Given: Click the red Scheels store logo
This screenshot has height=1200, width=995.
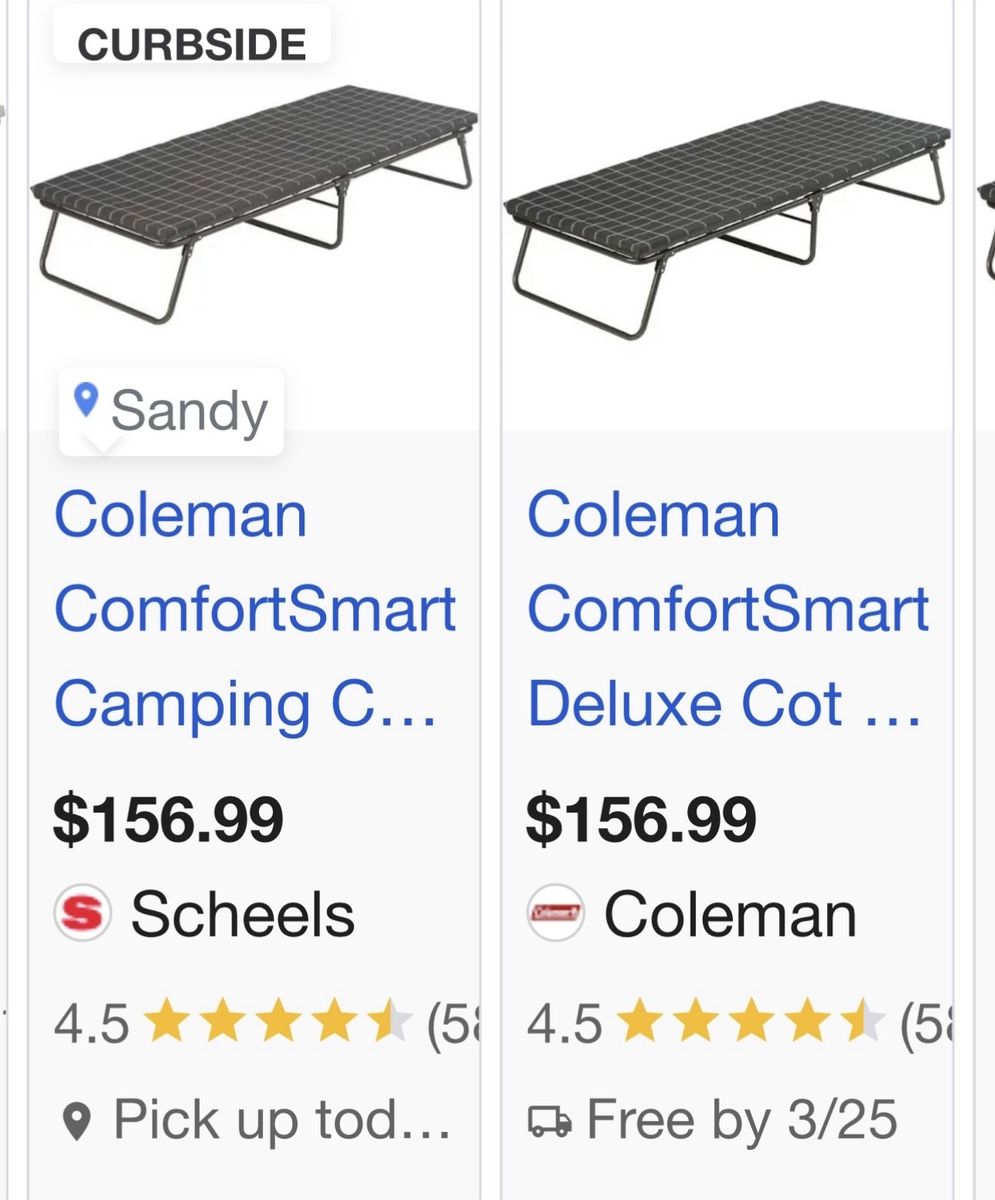Looking at the screenshot, I should click(x=82, y=913).
